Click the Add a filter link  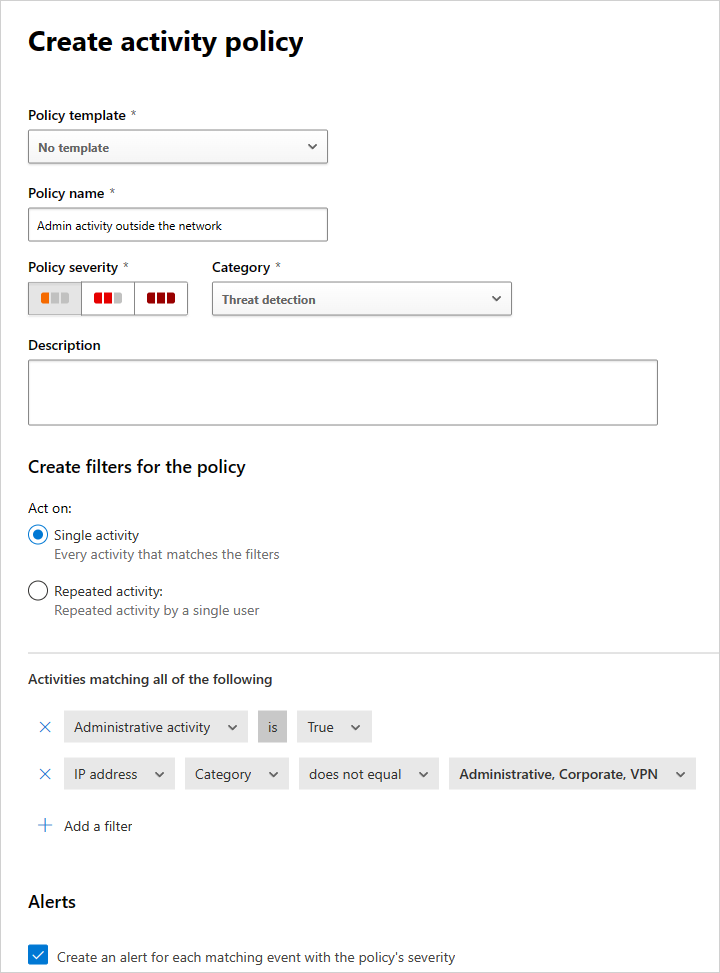pyautogui.click(x=97, y=825)
